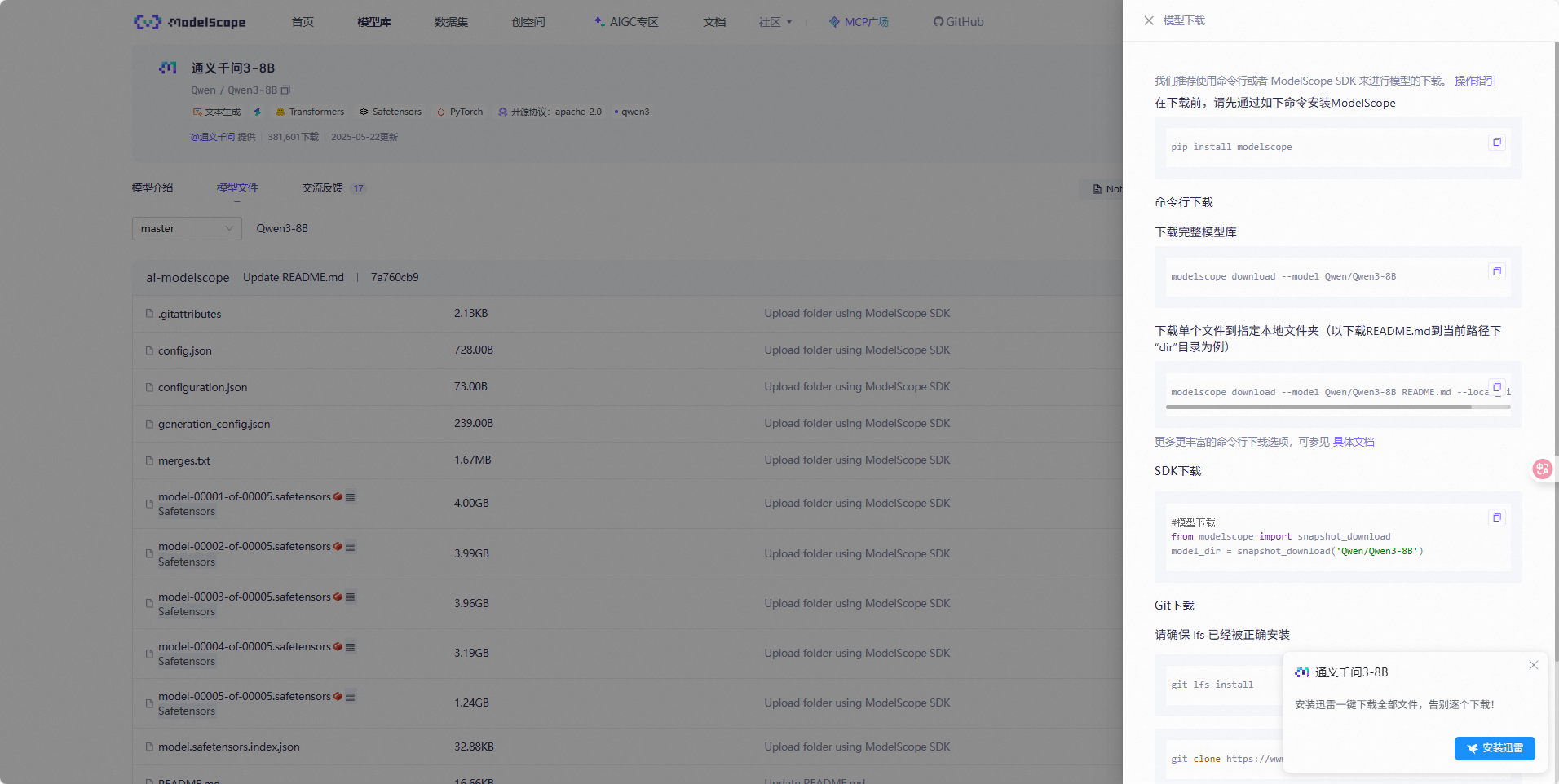
Task: Open the master branch dropdown
Action: coord(187,228)
